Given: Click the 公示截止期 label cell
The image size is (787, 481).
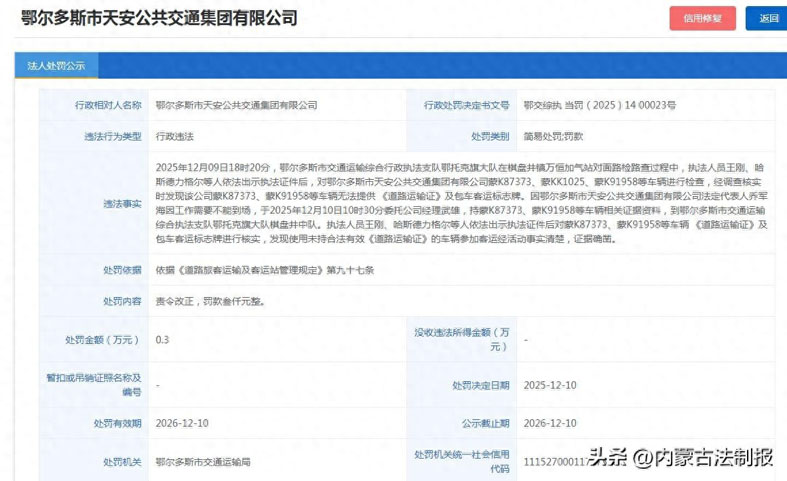Looking at the screenshot, I should (x=483, y=422).
